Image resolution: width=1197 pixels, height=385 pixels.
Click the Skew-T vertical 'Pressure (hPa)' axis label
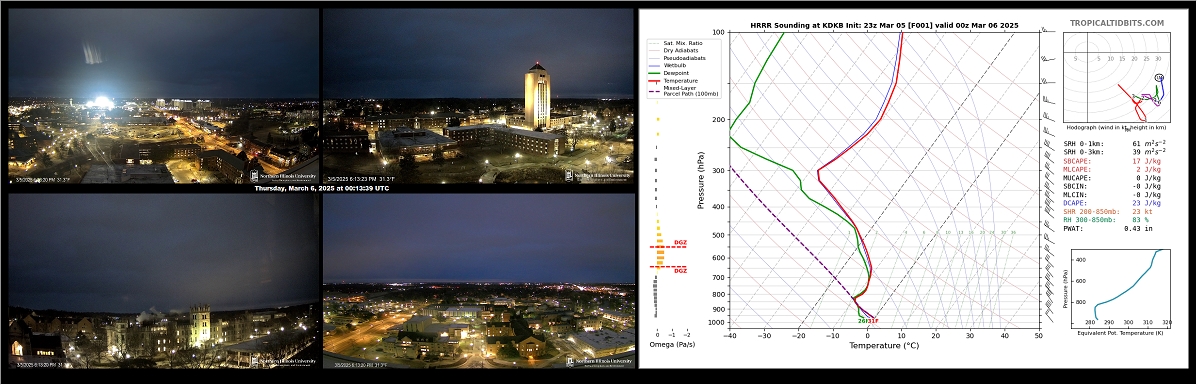pyautogui.click(x=701, y=180)
